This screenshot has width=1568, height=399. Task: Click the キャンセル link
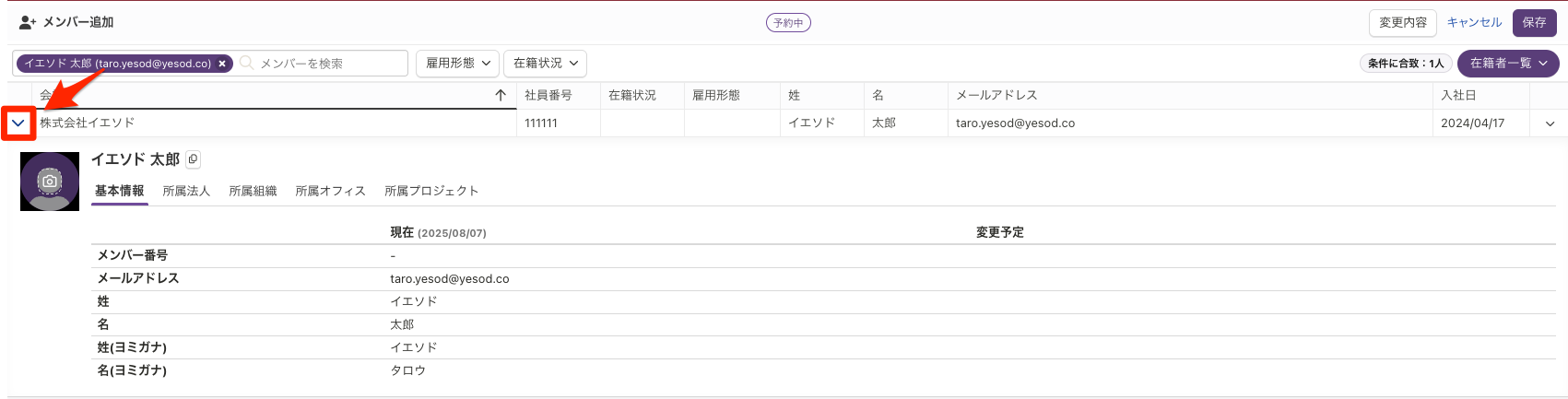[x=1475, y=22]
